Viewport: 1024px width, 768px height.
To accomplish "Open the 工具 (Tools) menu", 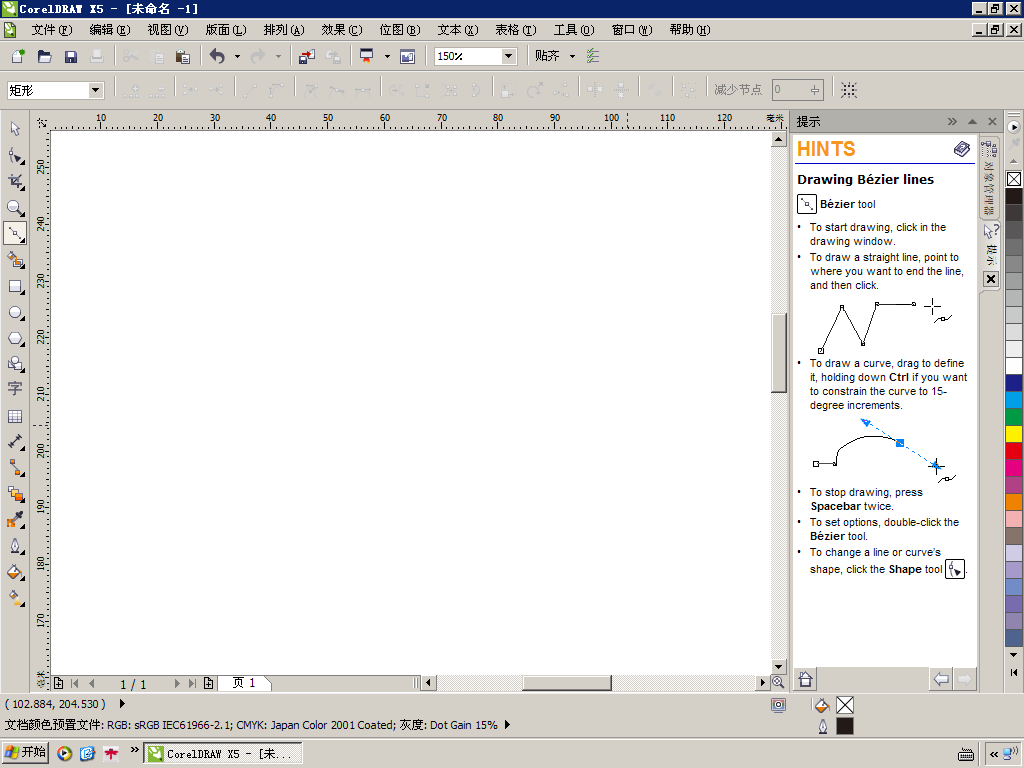I will (574, 30).
